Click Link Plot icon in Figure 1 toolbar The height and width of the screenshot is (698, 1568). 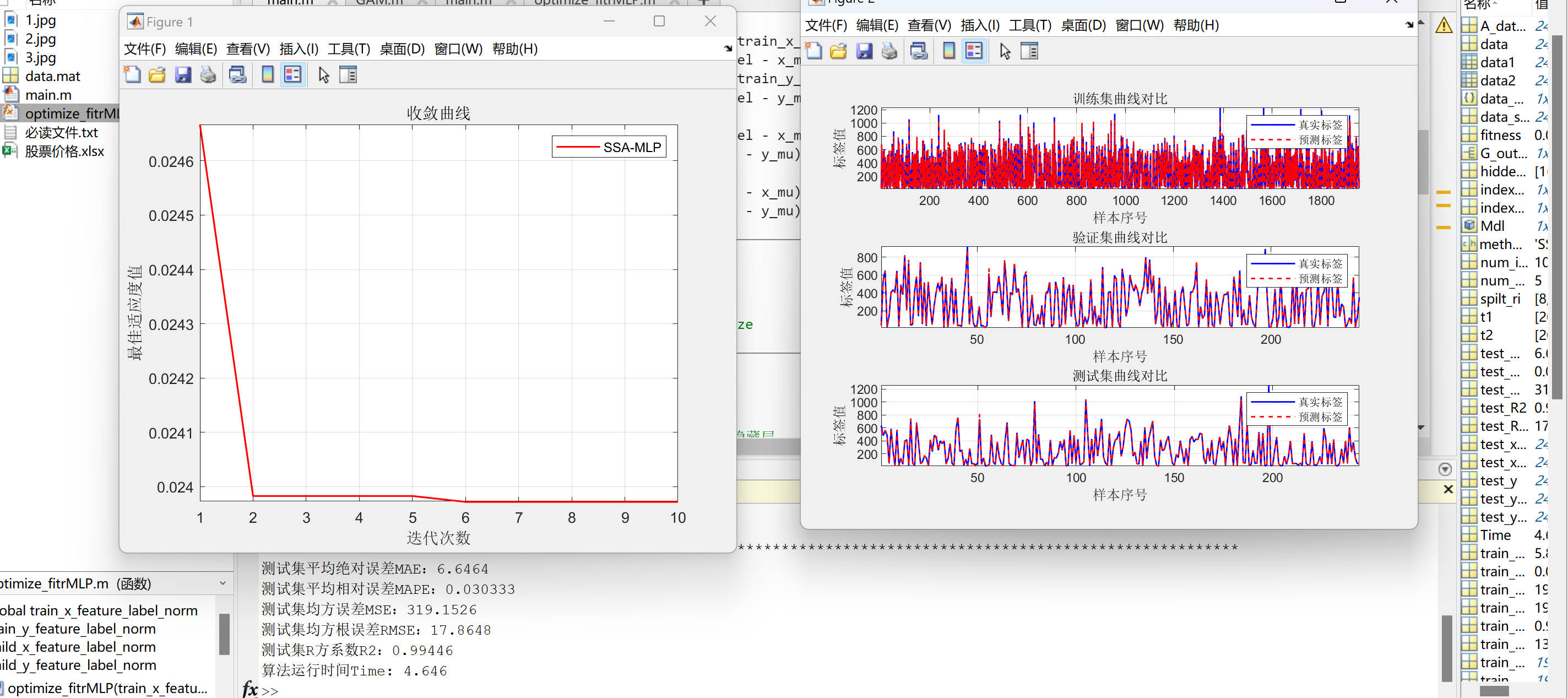pos(237,75)
